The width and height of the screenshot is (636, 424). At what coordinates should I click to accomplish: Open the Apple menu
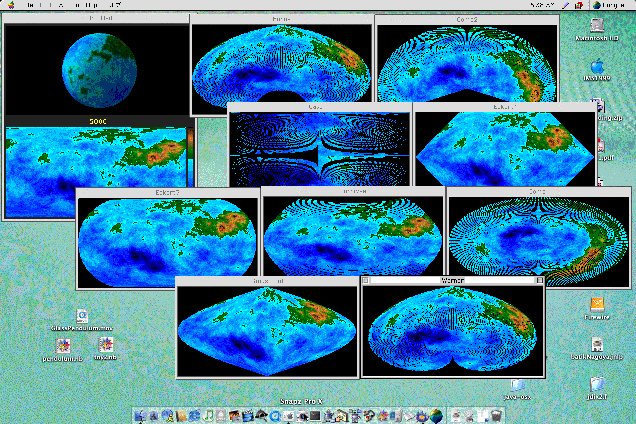click(11, 5)
